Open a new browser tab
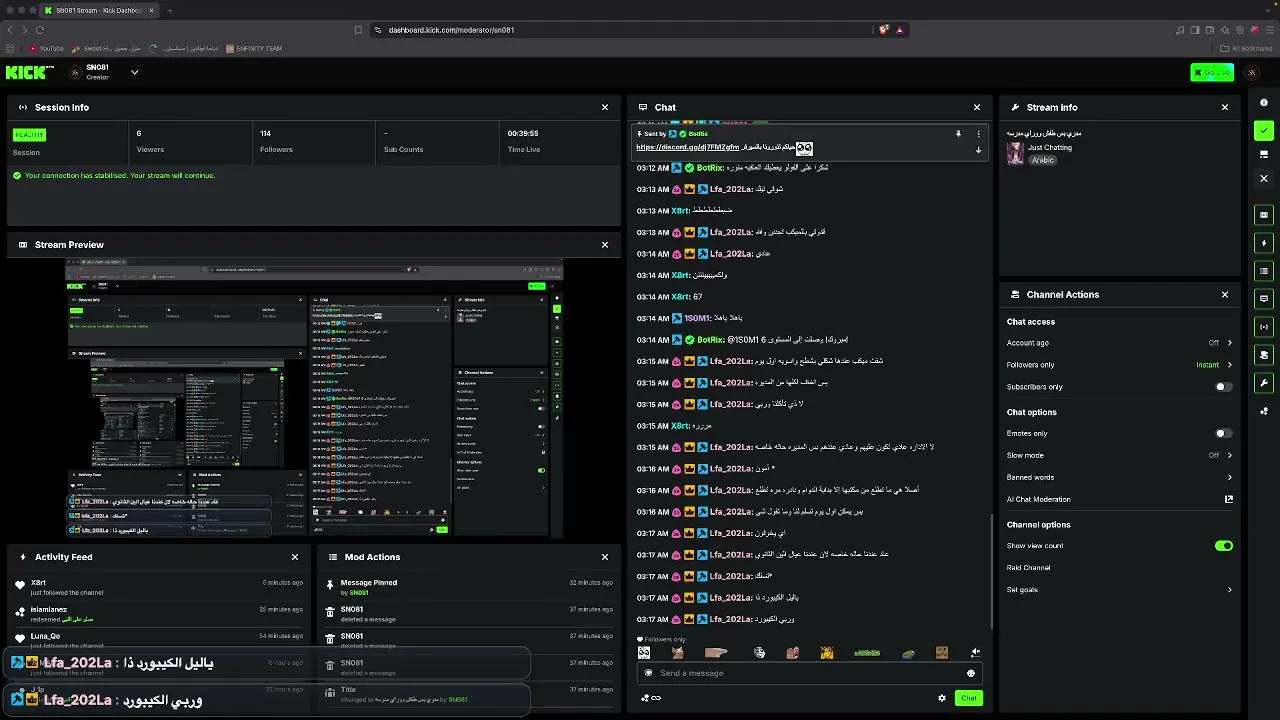This screenshot has height=720, width=1280. pos(170,10)
